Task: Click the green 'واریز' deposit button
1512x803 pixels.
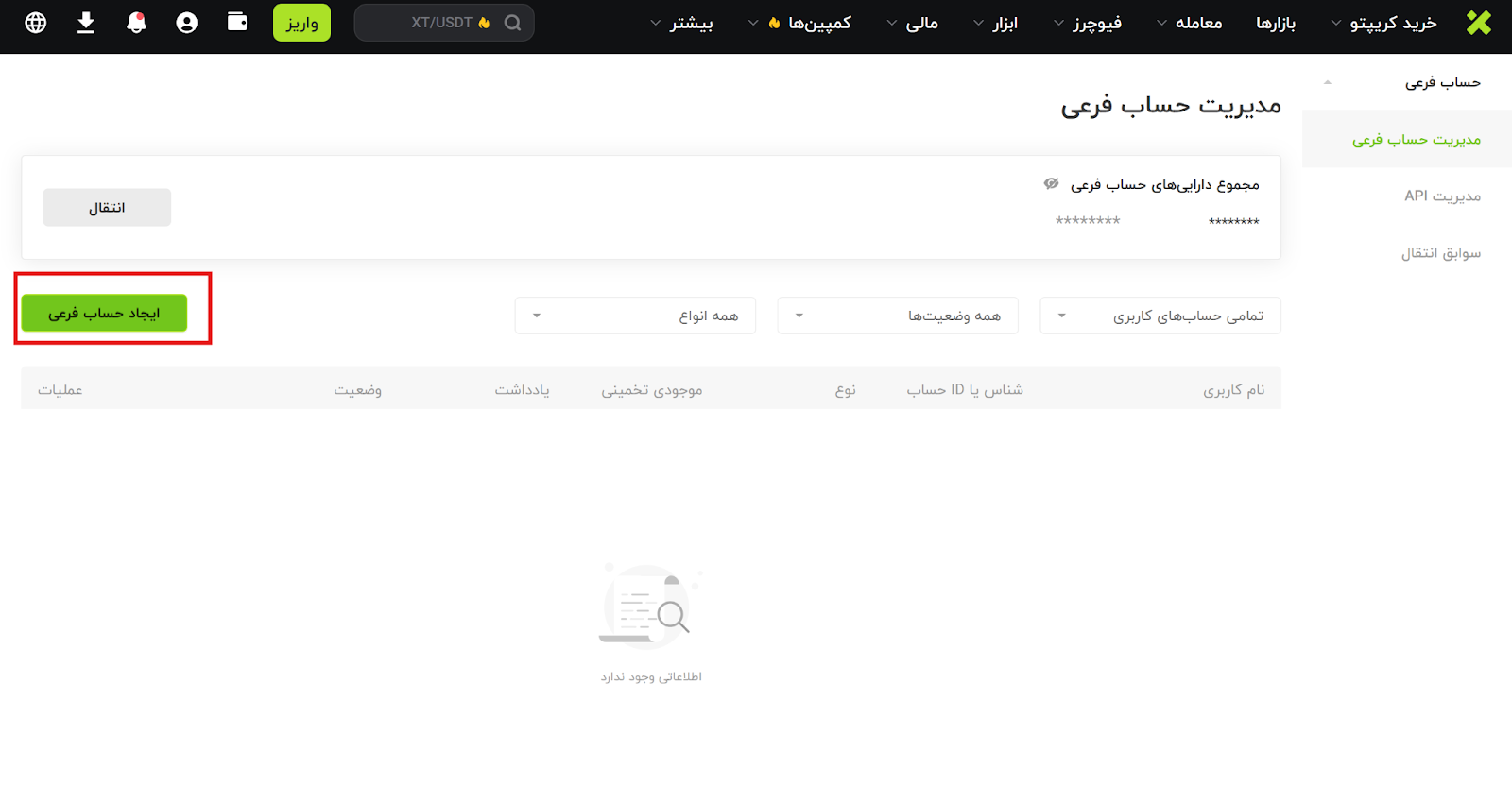Action: tap(301, 23)
